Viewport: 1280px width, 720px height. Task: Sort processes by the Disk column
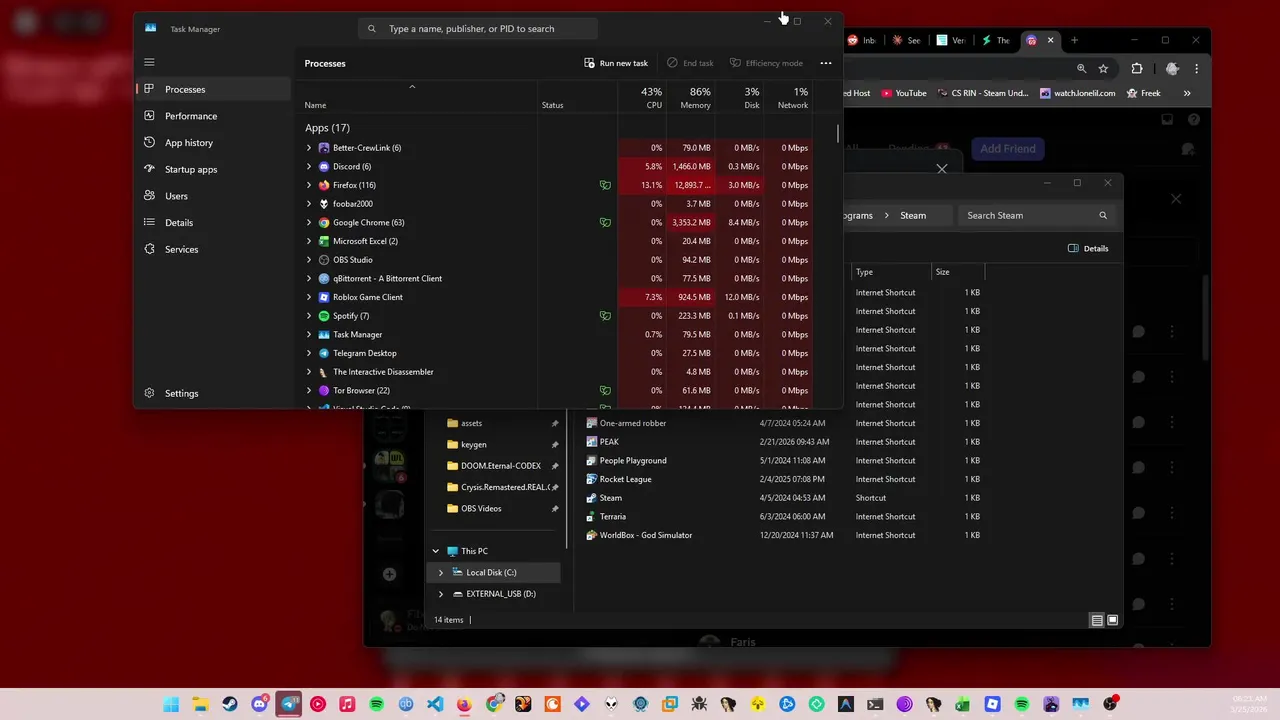[739, 97]
